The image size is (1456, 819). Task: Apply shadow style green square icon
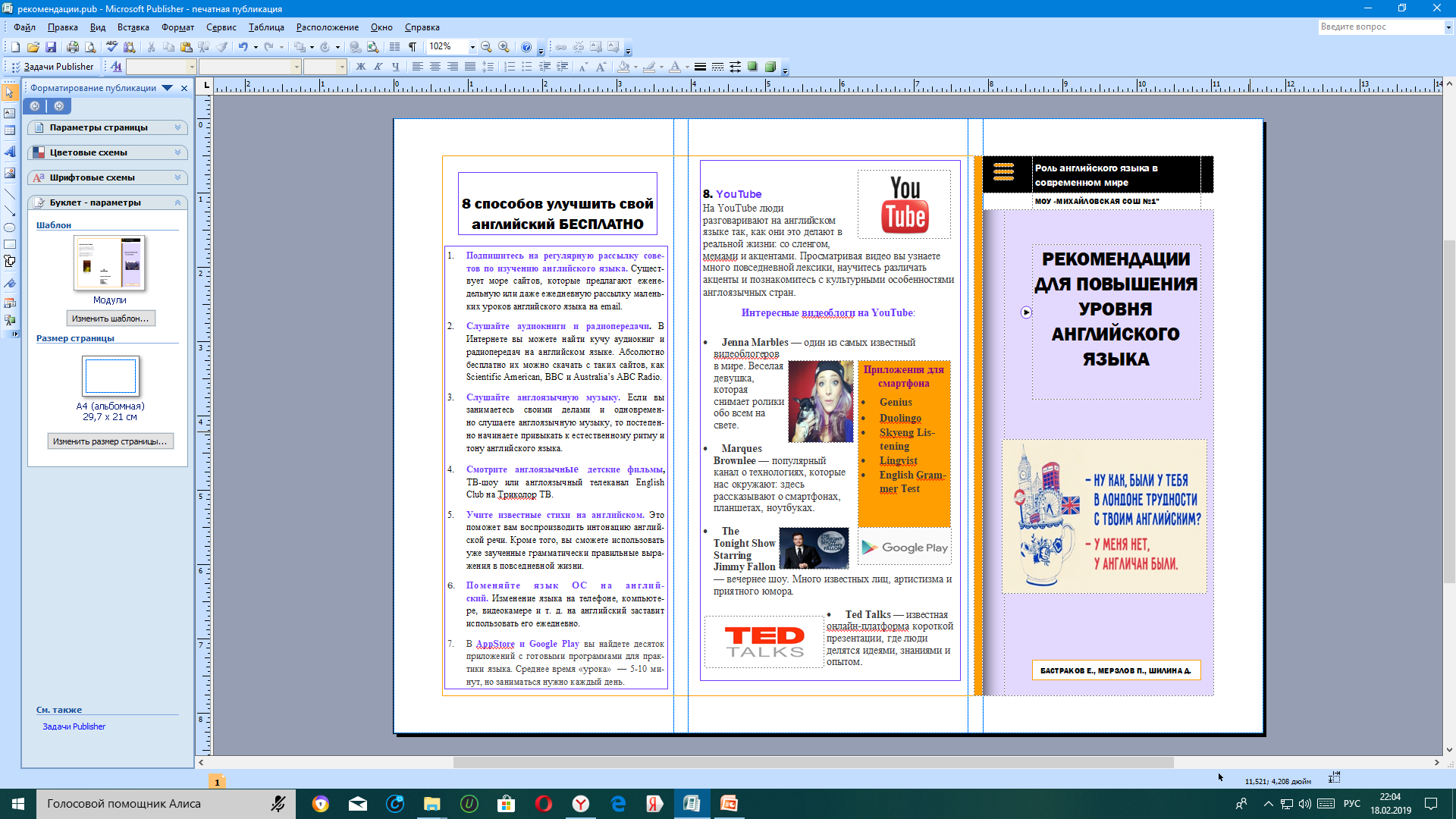(752, 67)
